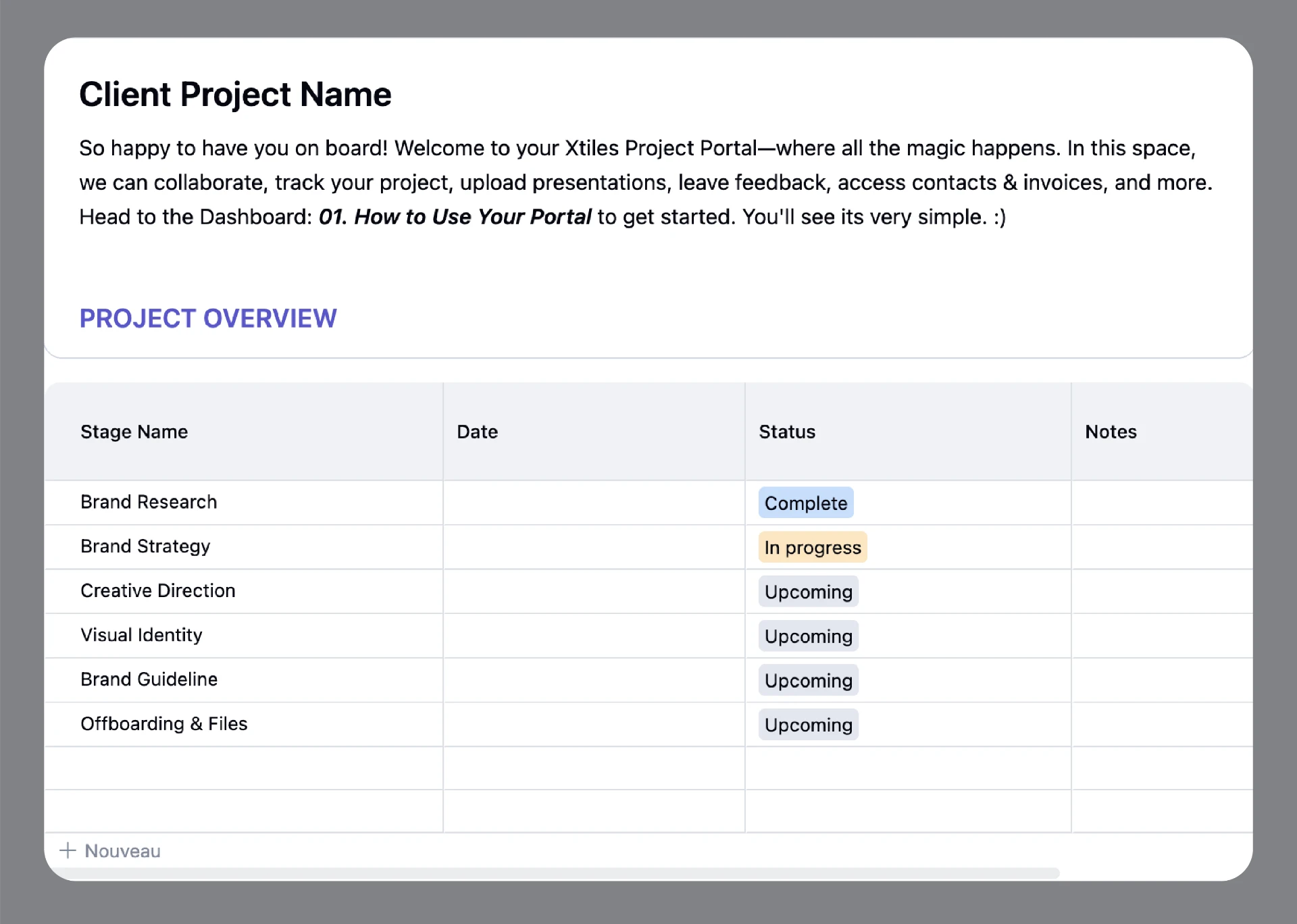Click the Offboarding & Files stage cell
Image resolution: width=1297 pixels, height=924 pixels.
tap(244, 724)
